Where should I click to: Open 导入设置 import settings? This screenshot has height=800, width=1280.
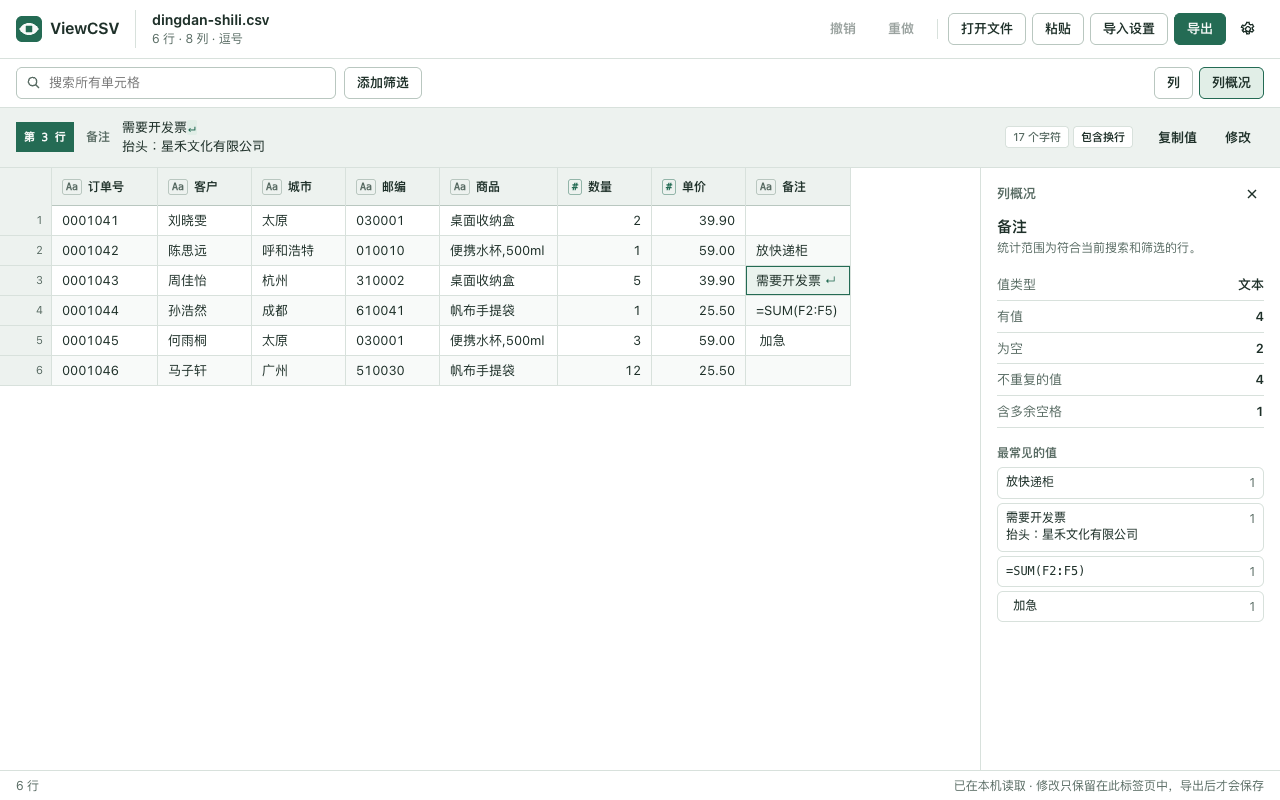tap(1129, 29)
